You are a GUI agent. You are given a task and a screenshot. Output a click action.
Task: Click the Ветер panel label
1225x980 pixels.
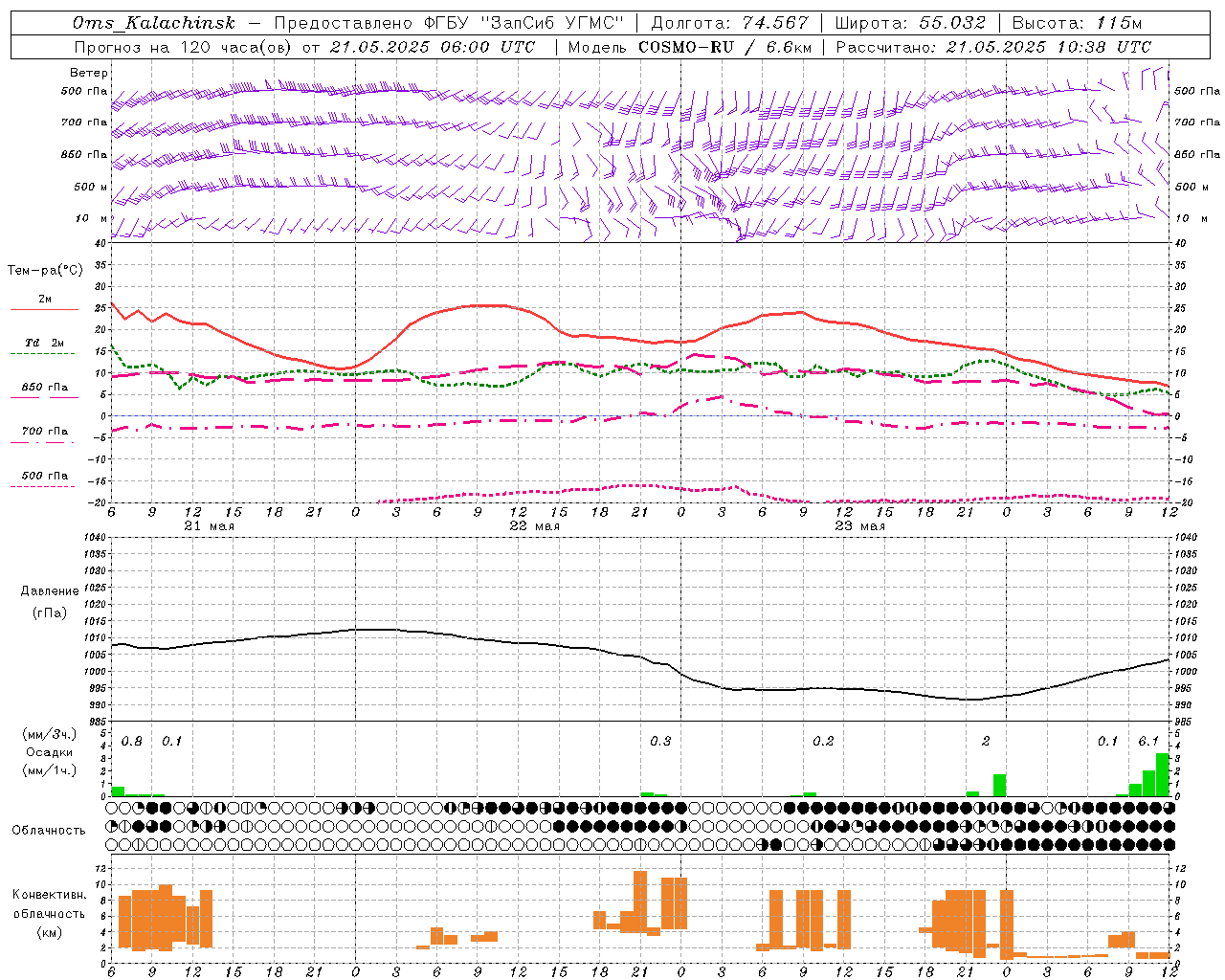click(x=89, y=73)
